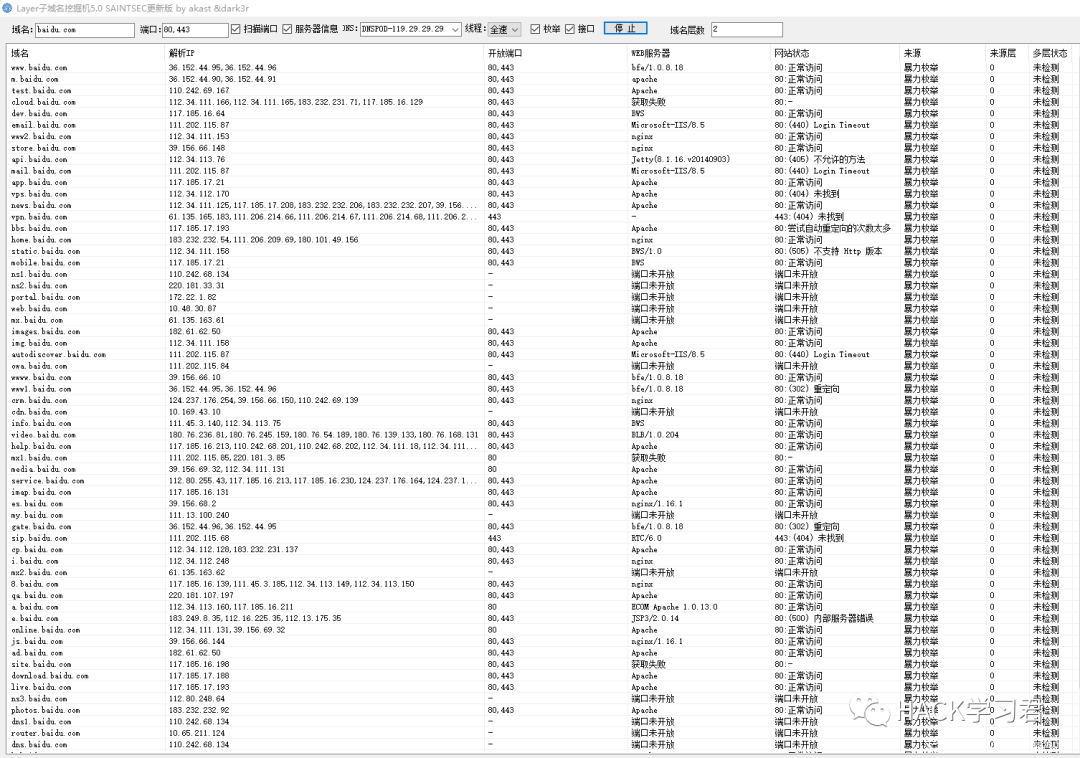
Task: Select the vpn.baidu.com row
Action: pos(540,217)
